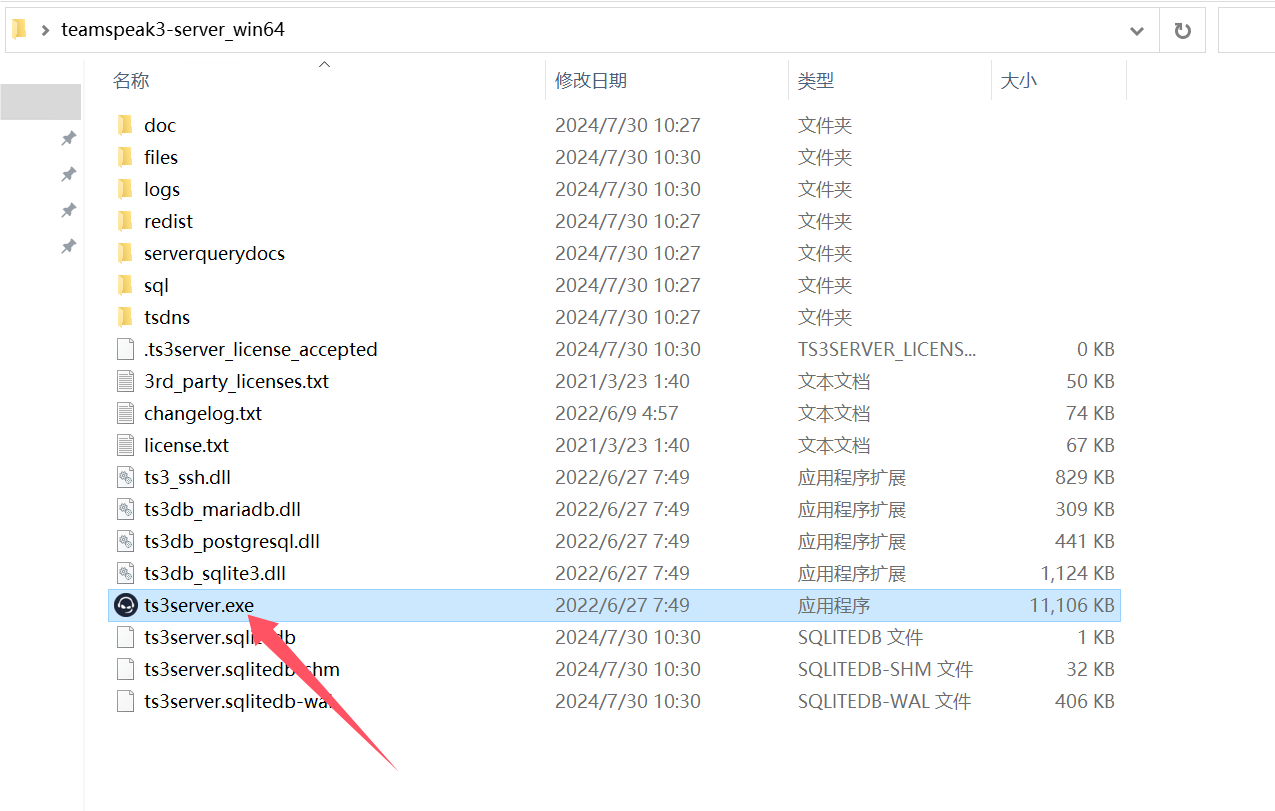Select the file name sql
This screenshot has height=811, width=1275.
[156, 285]
